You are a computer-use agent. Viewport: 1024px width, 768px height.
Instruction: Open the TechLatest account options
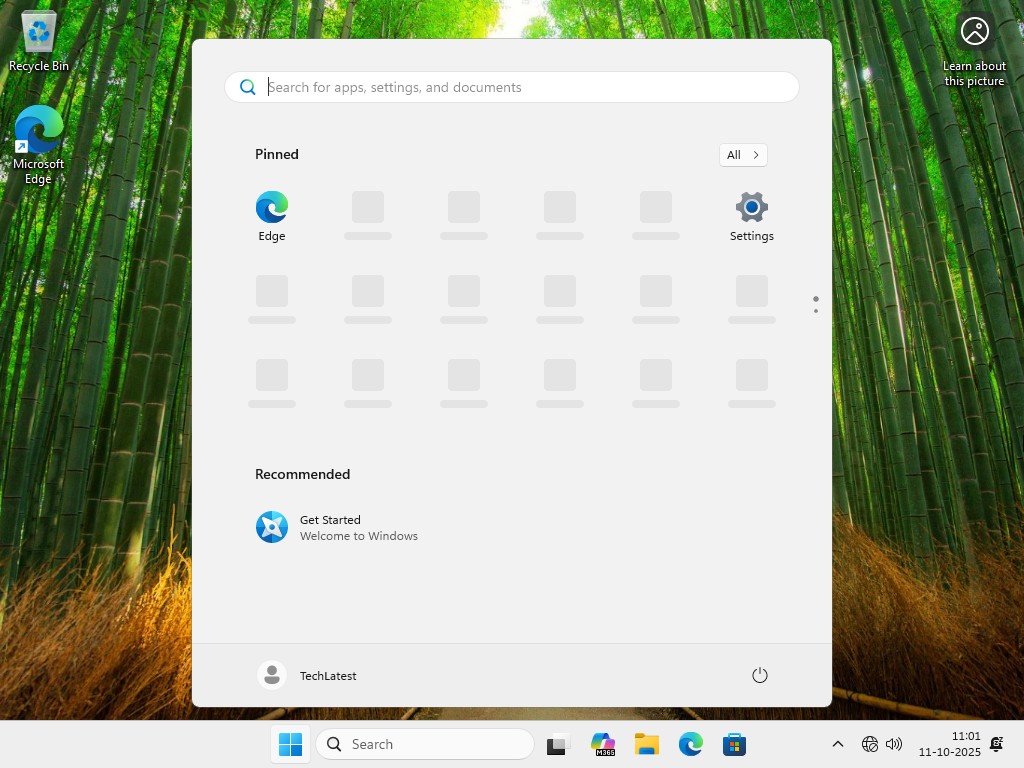click(x=307, y=675)
